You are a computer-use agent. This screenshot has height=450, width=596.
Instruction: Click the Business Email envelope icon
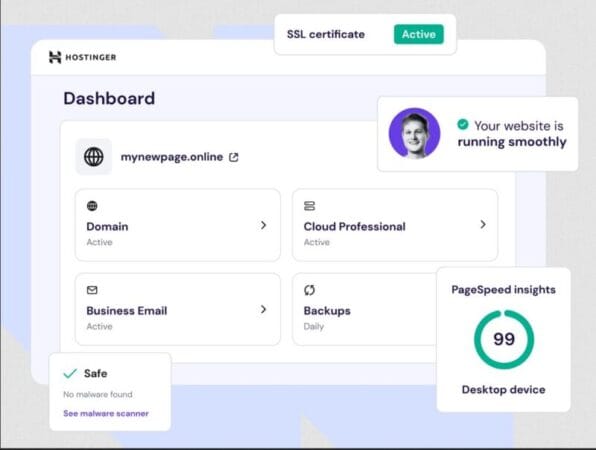pos(92,290)
